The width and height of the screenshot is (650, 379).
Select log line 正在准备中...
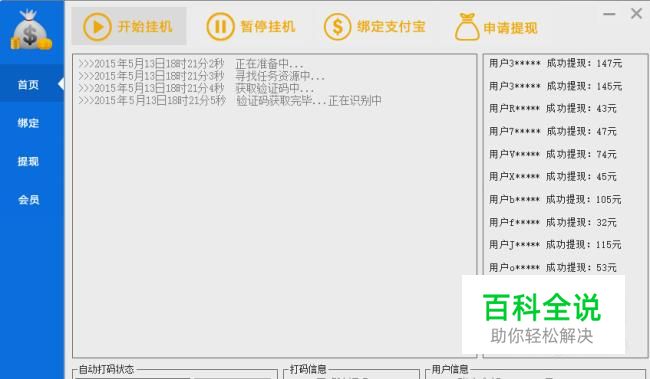click(x=191, y=64)
